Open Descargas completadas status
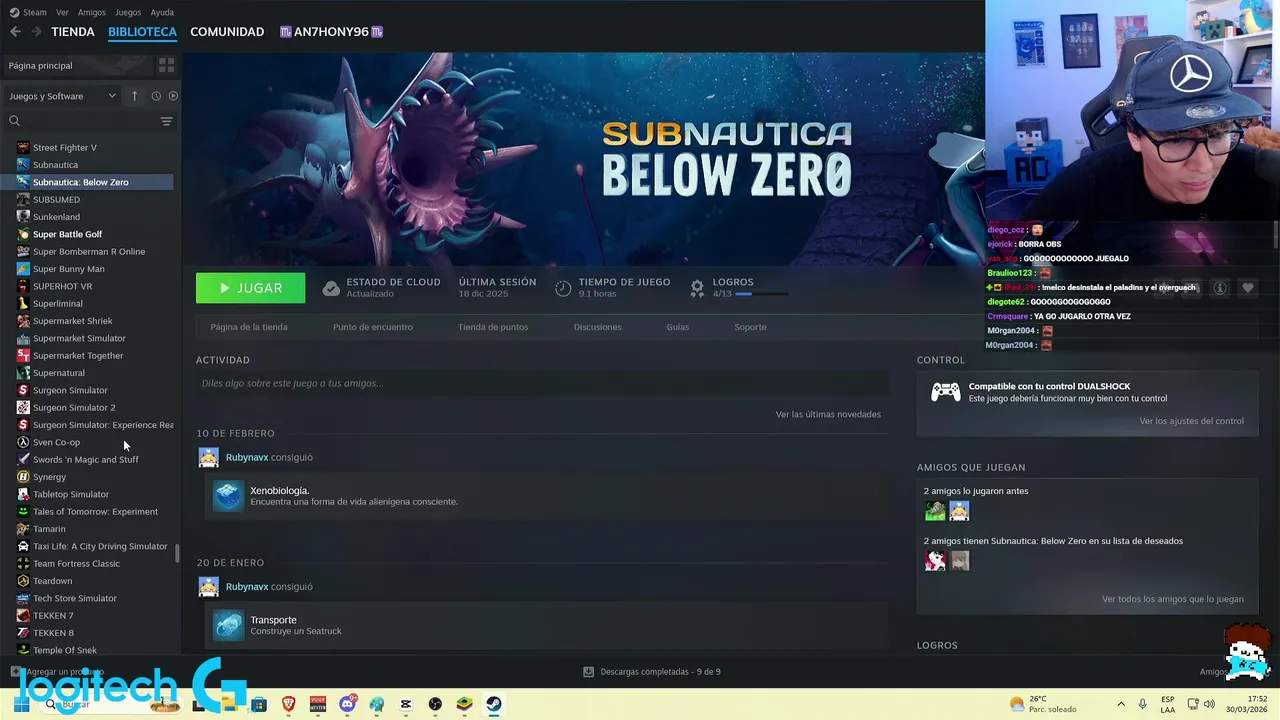1280x720 pixels. pyautogui.click(x=652, y=672)
